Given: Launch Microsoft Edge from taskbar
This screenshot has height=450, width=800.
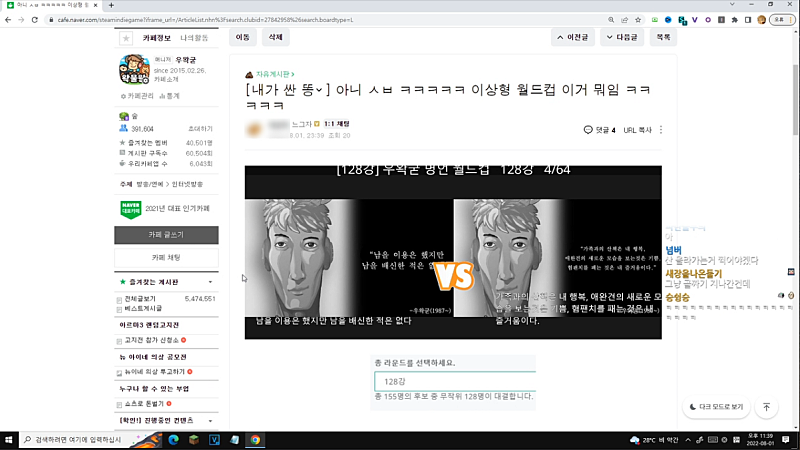Looking at the screenshot, I should point(173,440).
